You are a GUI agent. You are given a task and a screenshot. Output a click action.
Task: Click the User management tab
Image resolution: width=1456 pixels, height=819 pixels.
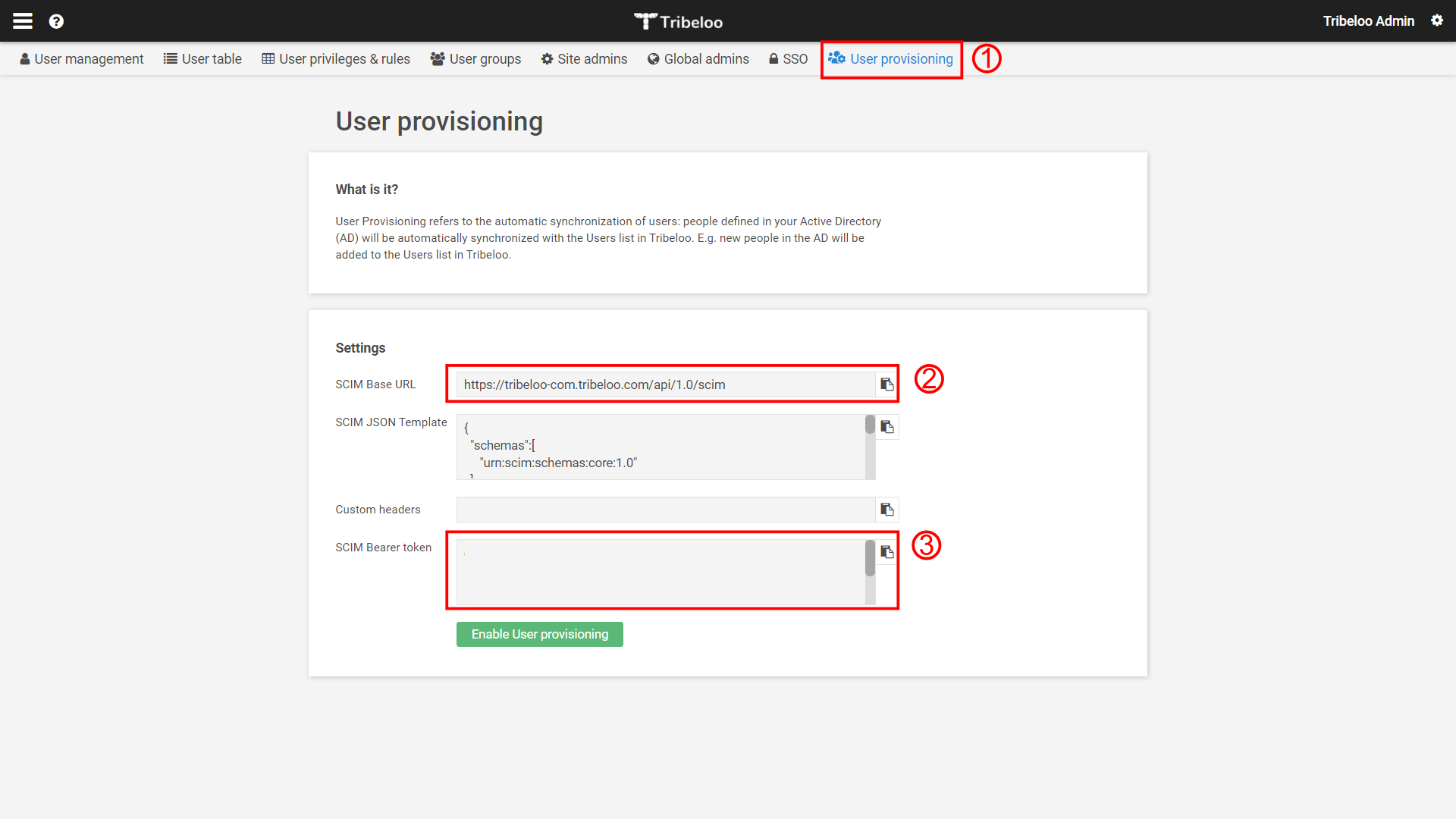[x=81, y=58]
